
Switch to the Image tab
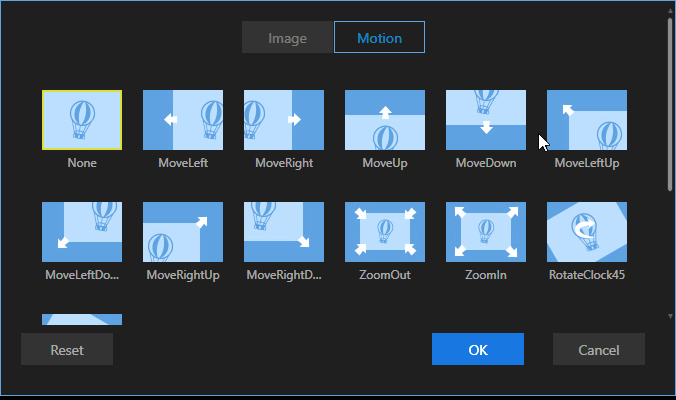click(x=287, y=37)
